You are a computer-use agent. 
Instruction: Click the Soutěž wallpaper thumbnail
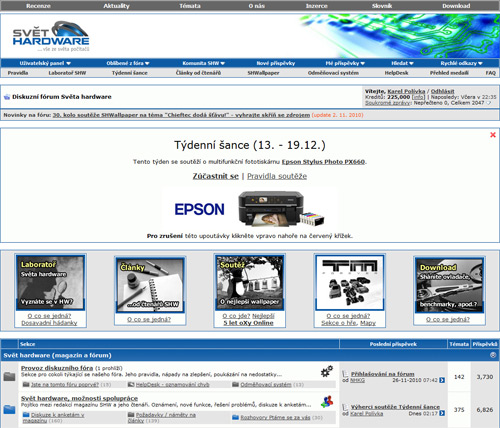pos(249,283)
